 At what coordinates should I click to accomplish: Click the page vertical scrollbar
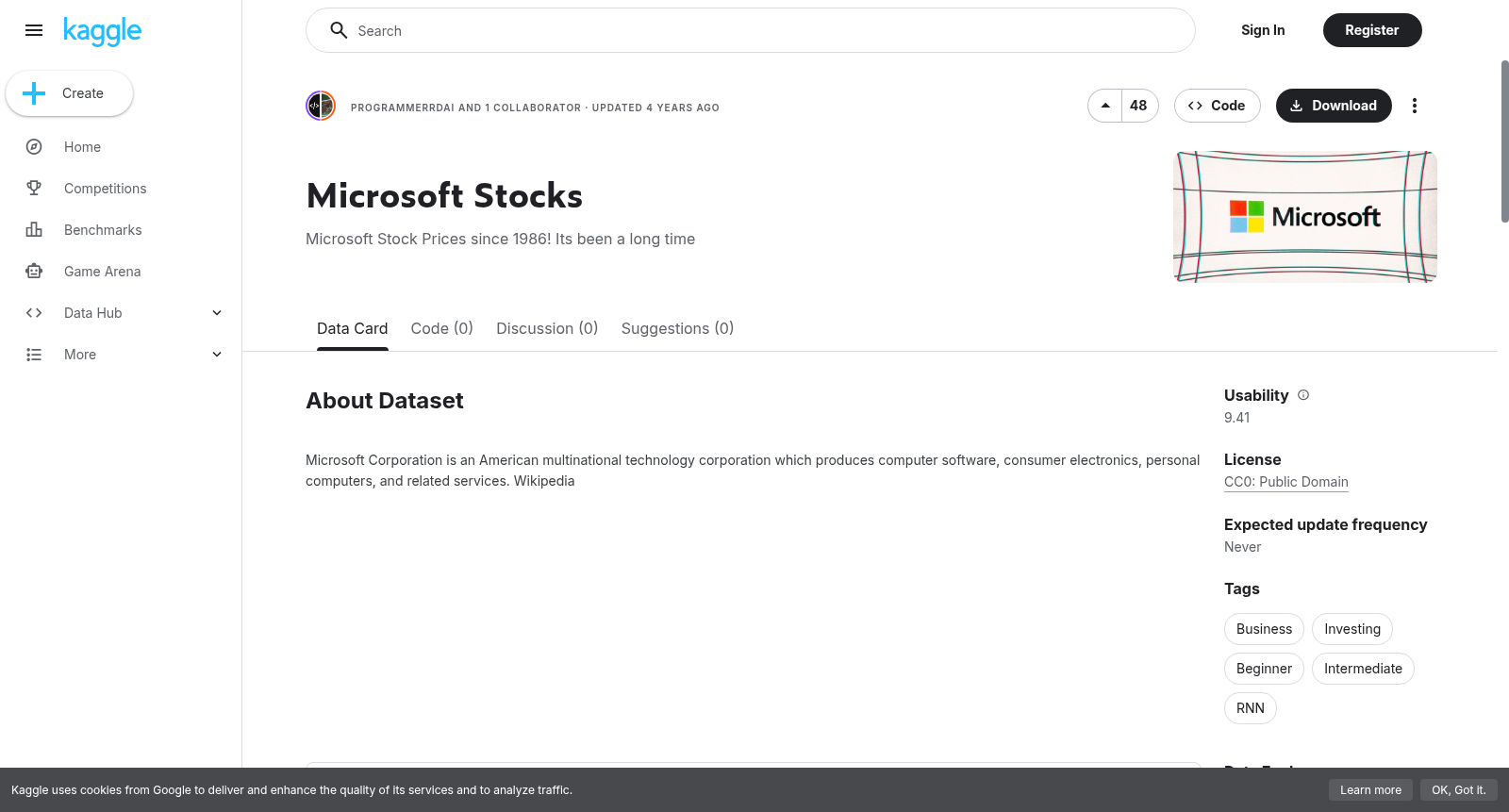pos(1504,141)
